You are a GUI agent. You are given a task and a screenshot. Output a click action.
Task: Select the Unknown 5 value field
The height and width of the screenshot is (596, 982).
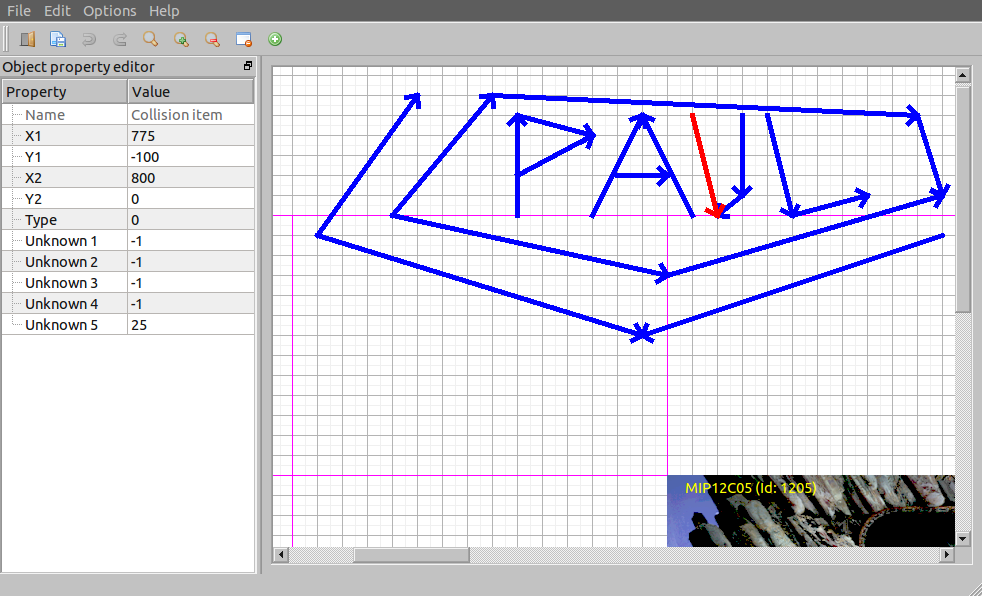click(190, 325)
